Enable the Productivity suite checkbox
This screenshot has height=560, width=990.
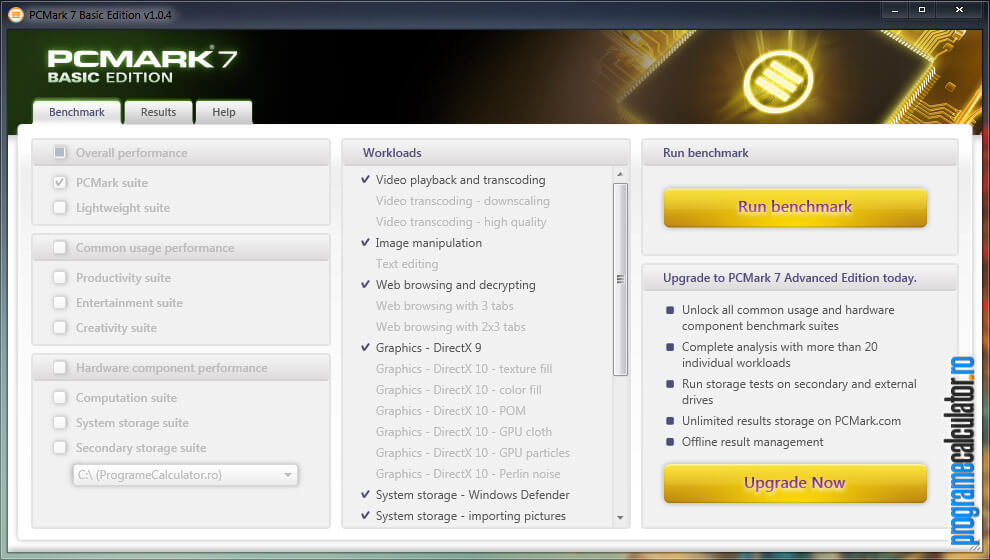pos(60,277)
